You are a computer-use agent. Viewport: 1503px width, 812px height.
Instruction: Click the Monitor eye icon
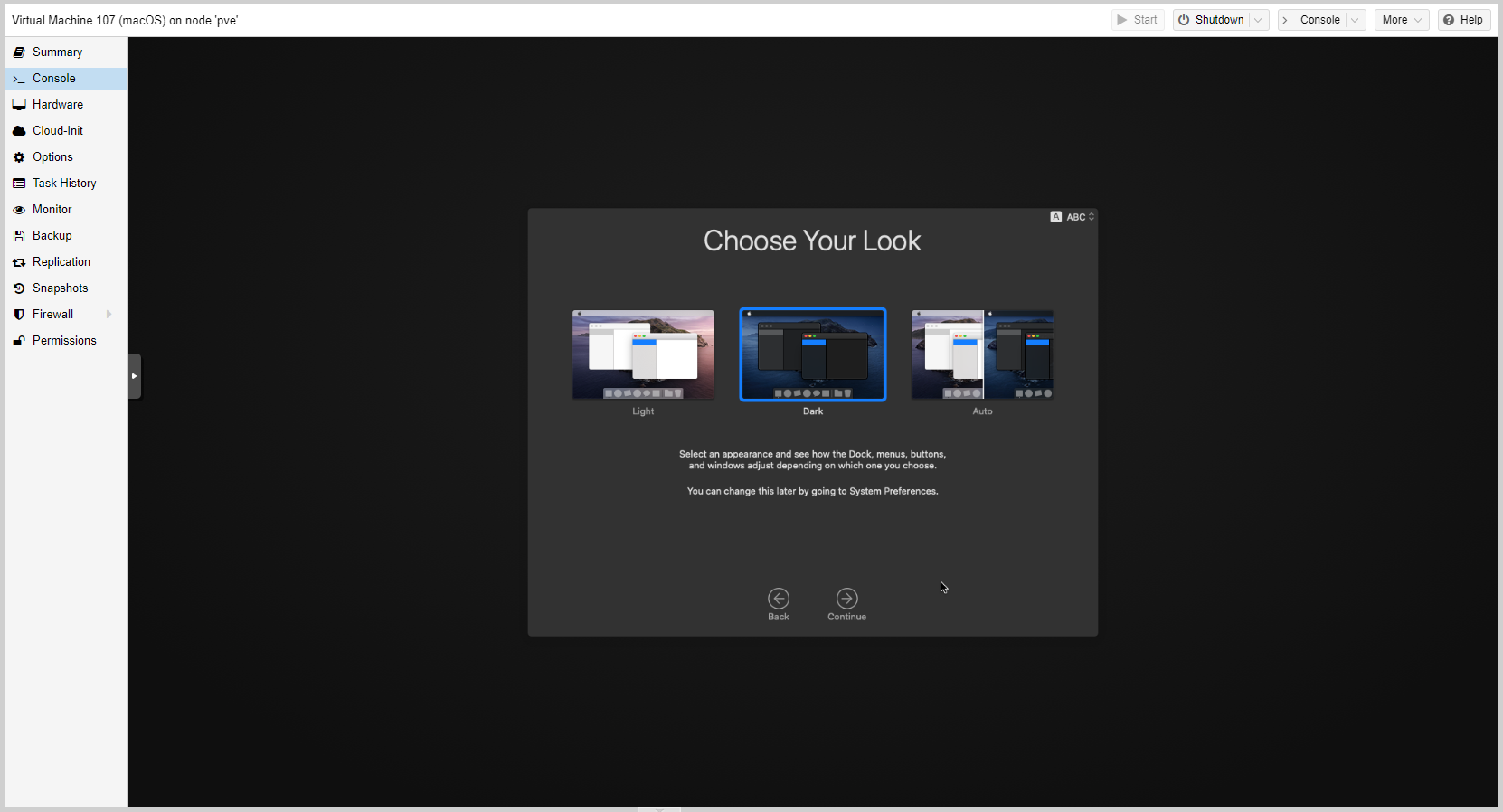pos(19,210)
